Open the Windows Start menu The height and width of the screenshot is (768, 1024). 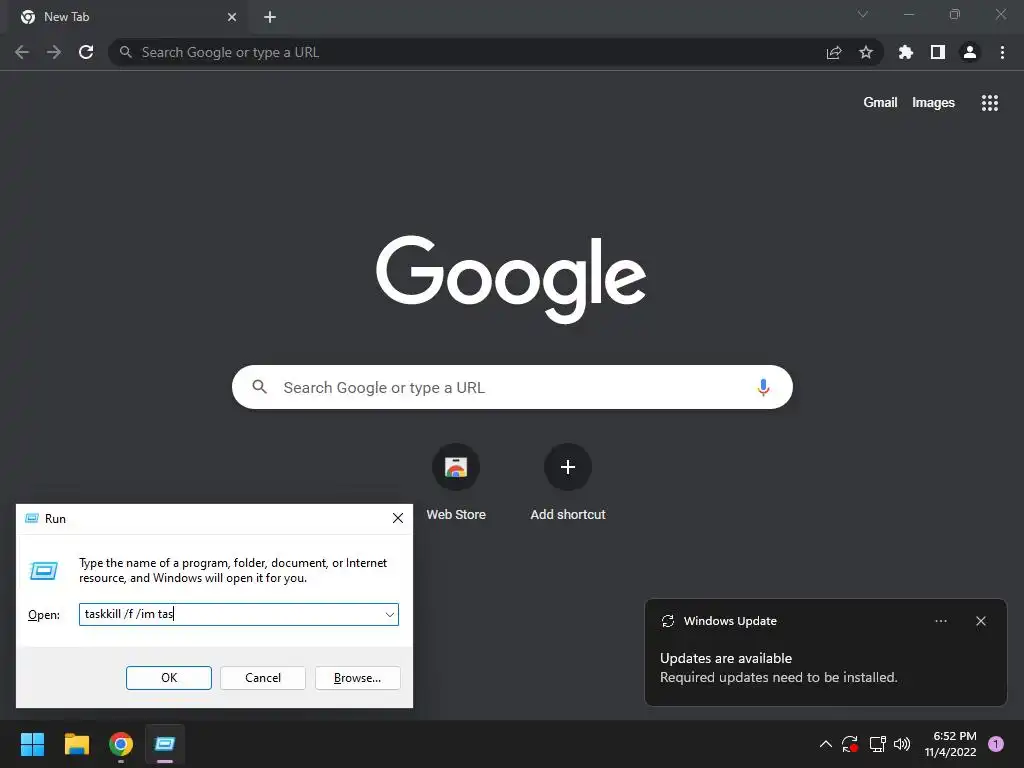(x=32, y=744)
